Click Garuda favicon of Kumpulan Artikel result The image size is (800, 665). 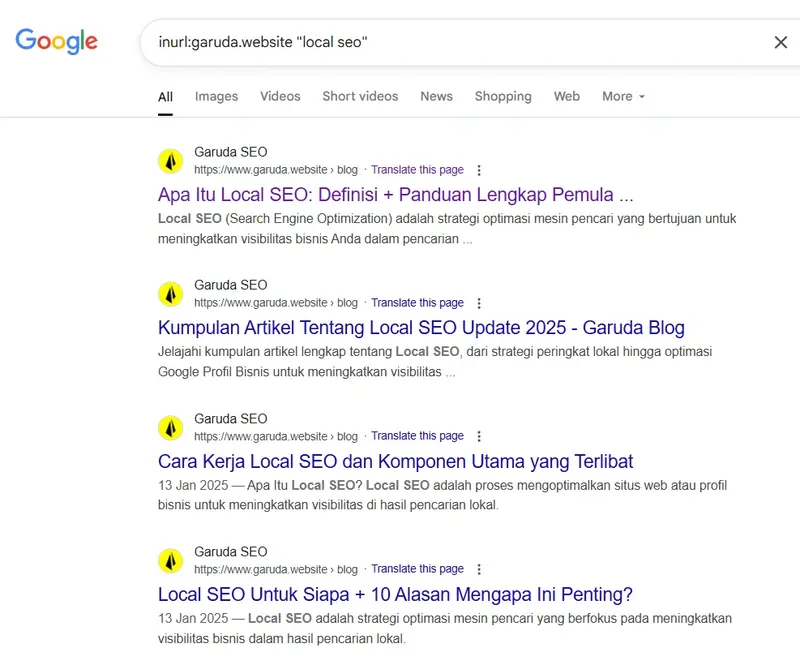171,294
